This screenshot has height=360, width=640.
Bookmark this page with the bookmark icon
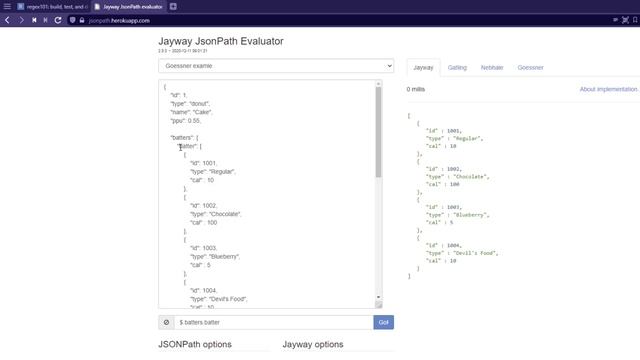coord(635,20)
